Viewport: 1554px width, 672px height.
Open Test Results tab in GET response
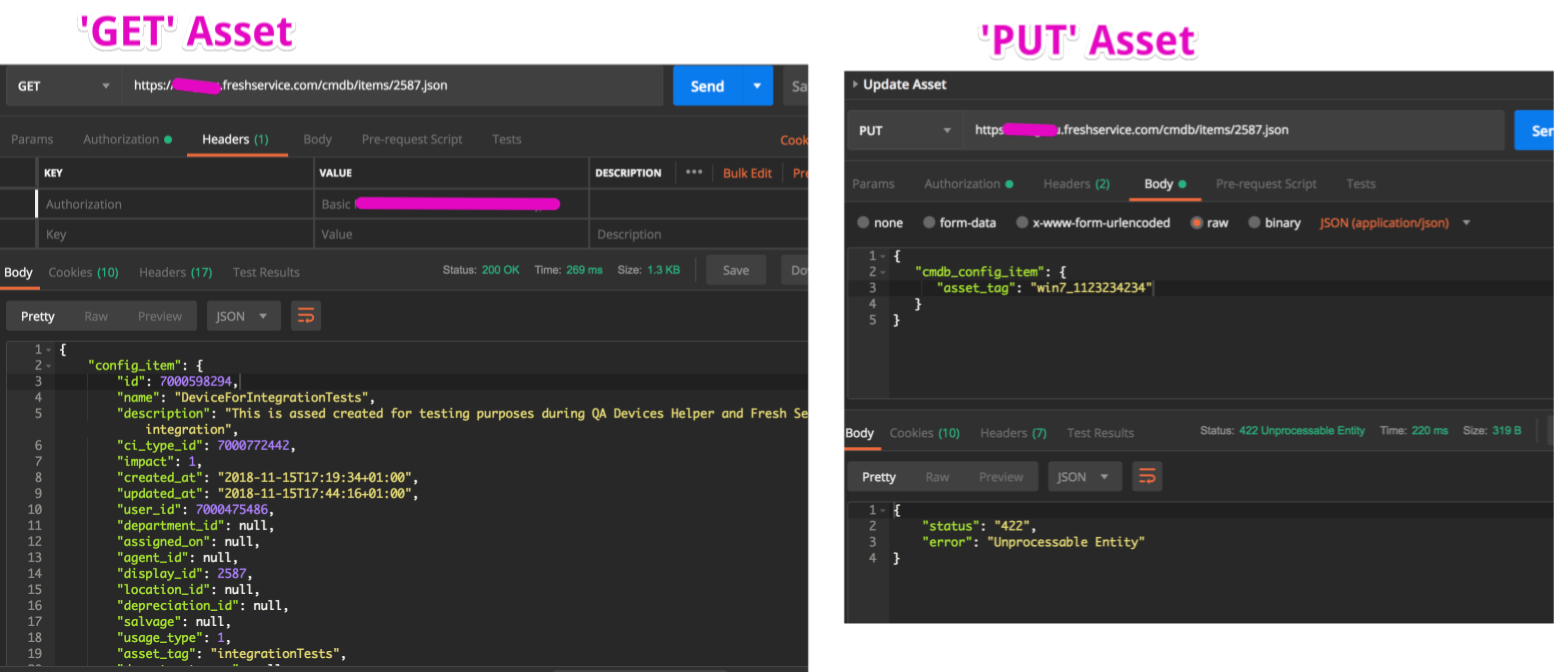click(266, 272)
